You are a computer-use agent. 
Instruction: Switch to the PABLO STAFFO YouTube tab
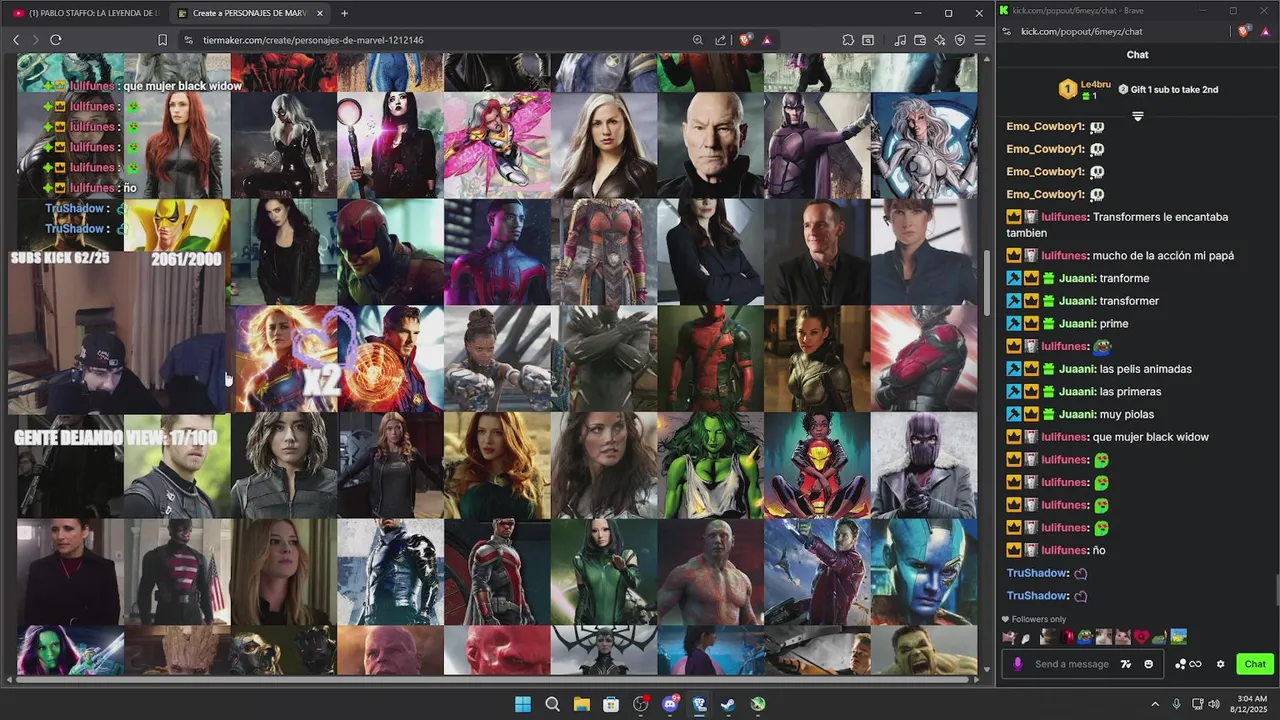coord(85,13)
